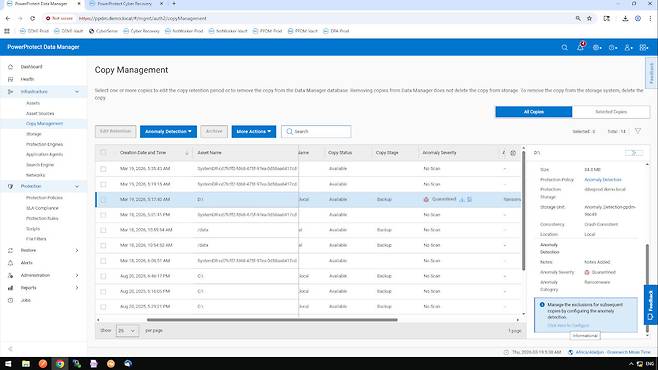Collapse the Infrastructure section in sidebar

click(x=77, y=91)
